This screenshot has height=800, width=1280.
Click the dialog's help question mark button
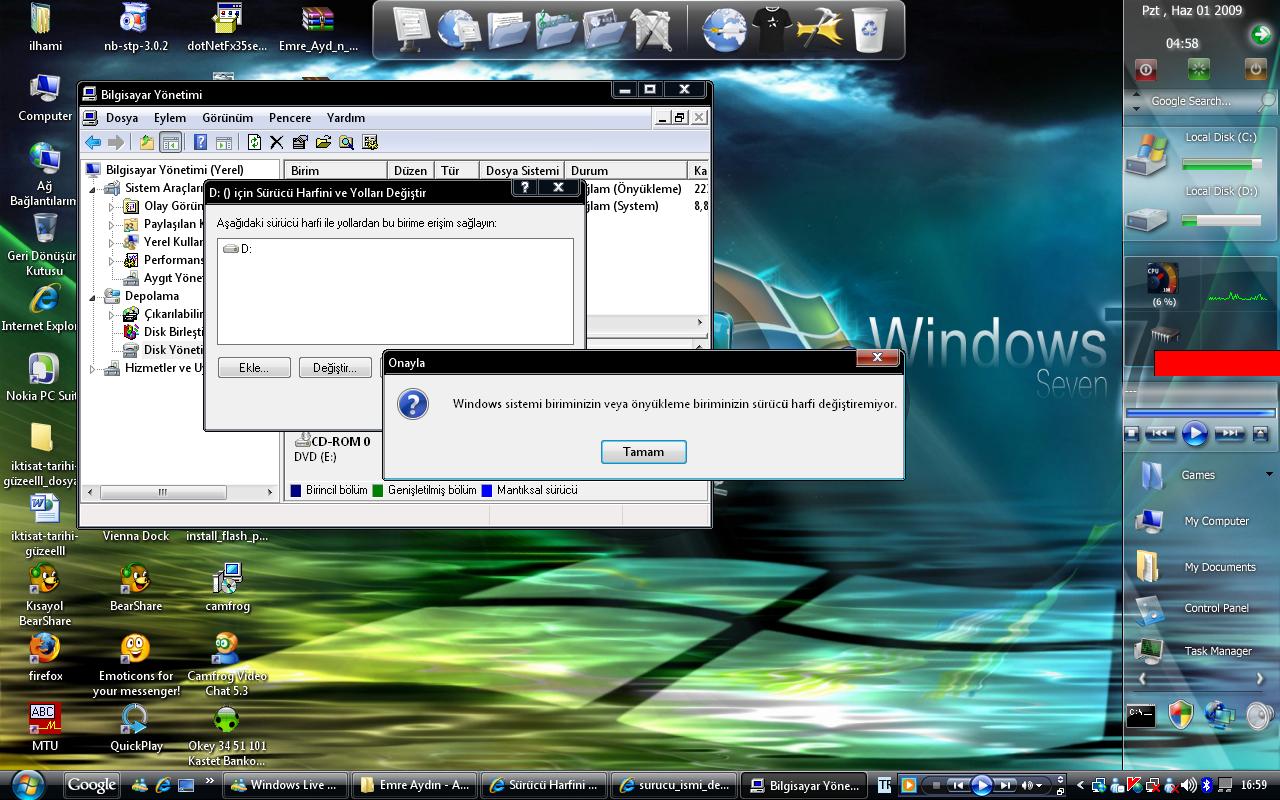click(x=526, y=187)
